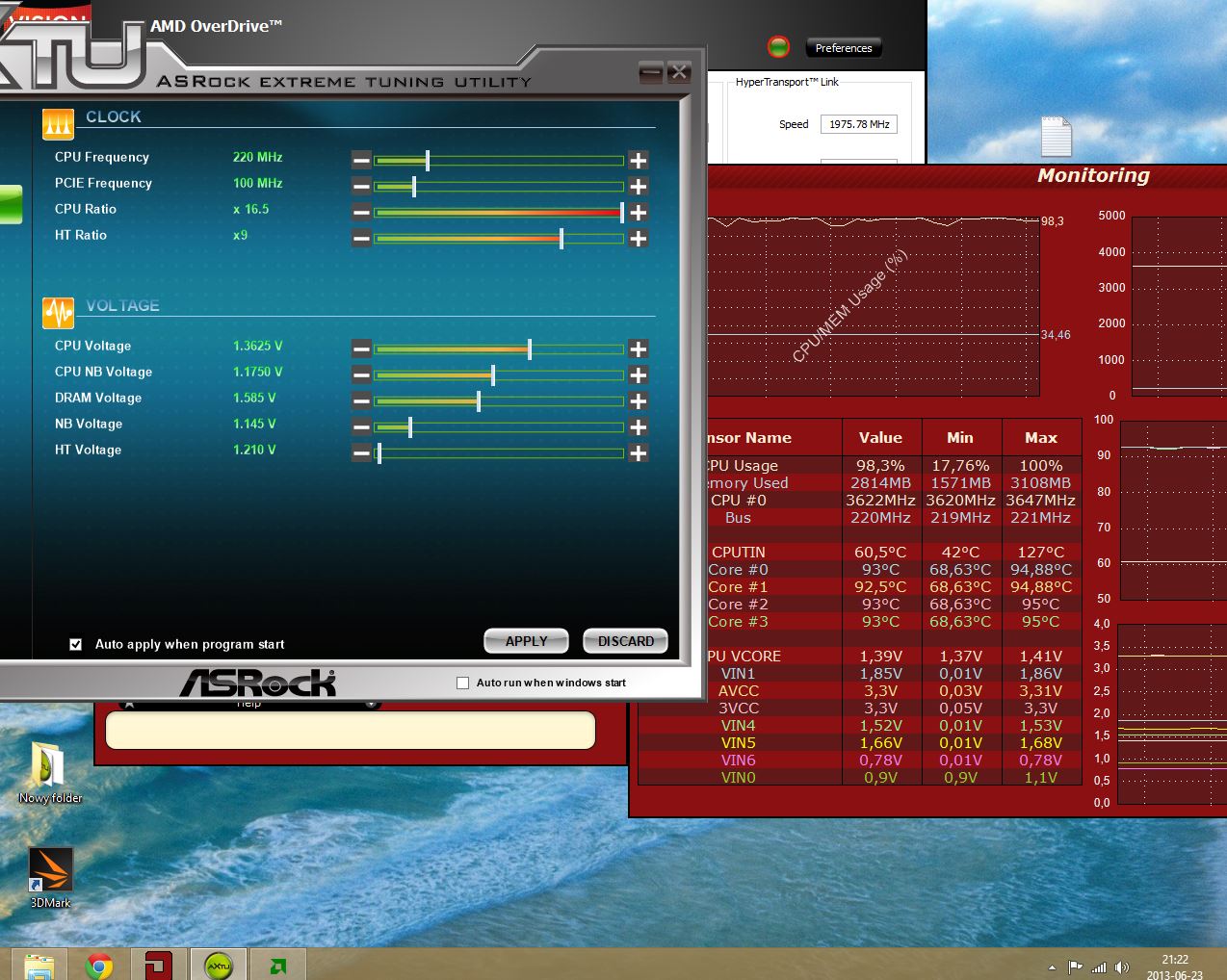Click the Min column header in monitoring table
The width and height of the screenshot is (1227, 980).
960,437
